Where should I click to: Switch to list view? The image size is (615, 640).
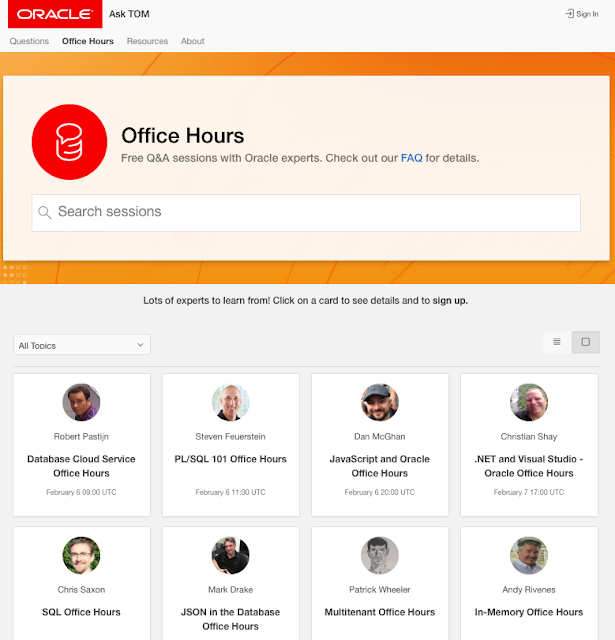click(557, 342)
